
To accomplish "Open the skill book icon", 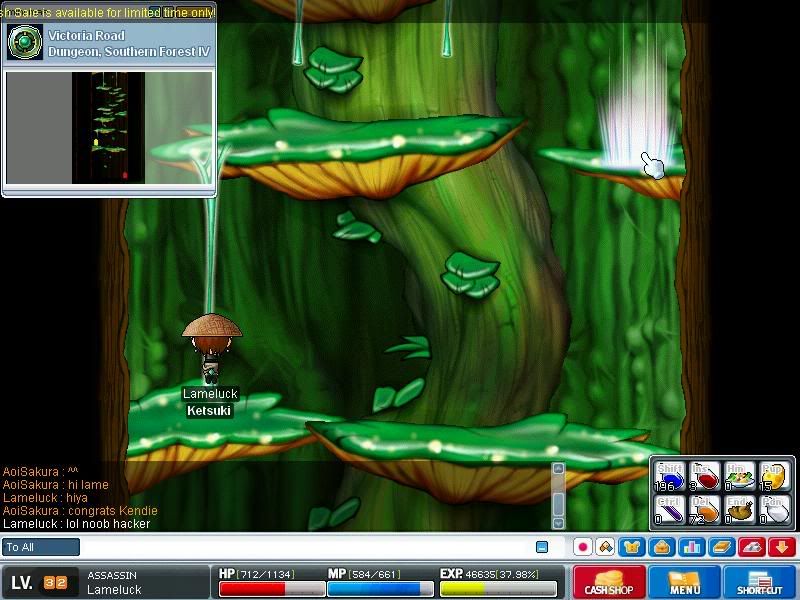I will pyautogui.click(x=721, y=547).
